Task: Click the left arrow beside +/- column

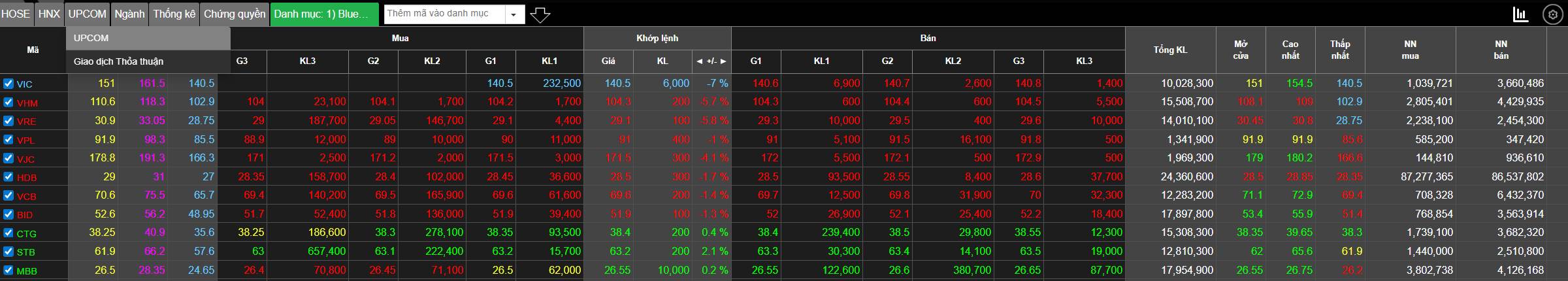Action: (699, 61)
